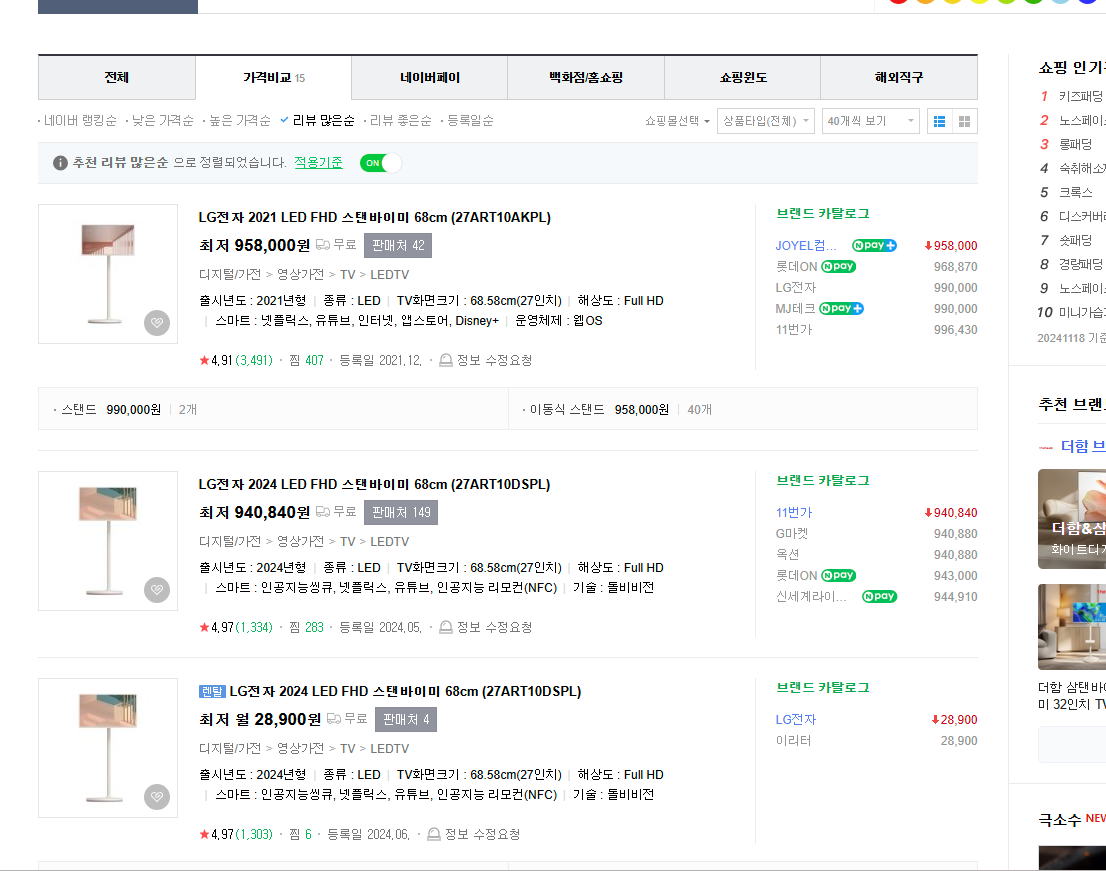The height and width of the screenshot is (871, 1106).
Task: Open 가격비교 tab
Action: click(274, 78)
